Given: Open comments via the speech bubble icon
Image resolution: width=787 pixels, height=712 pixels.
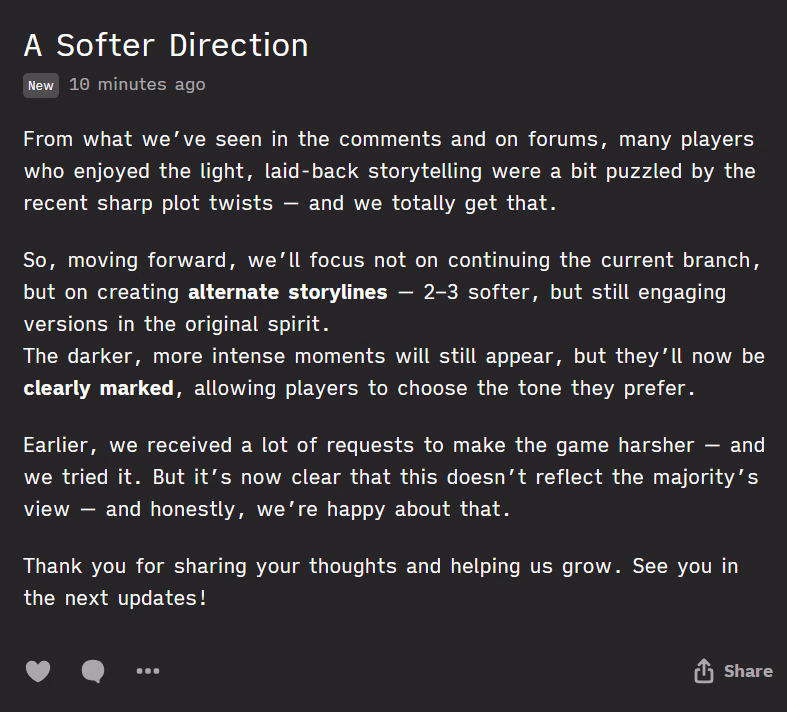Looking at the screenshot, I should point(93,671).
